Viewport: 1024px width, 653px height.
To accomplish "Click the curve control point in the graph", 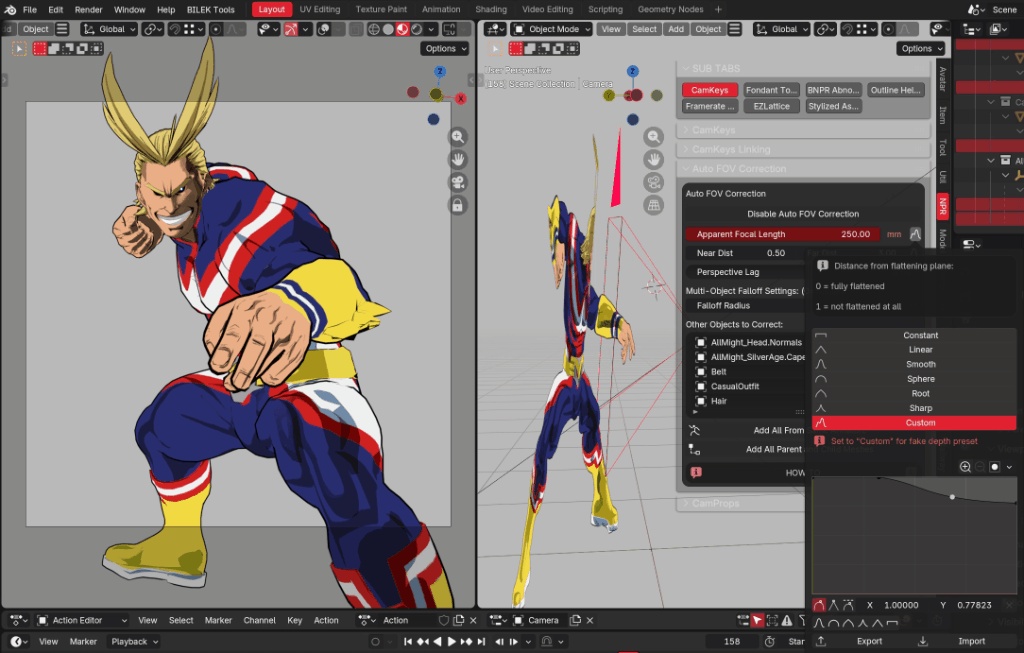I will (952, 497).
